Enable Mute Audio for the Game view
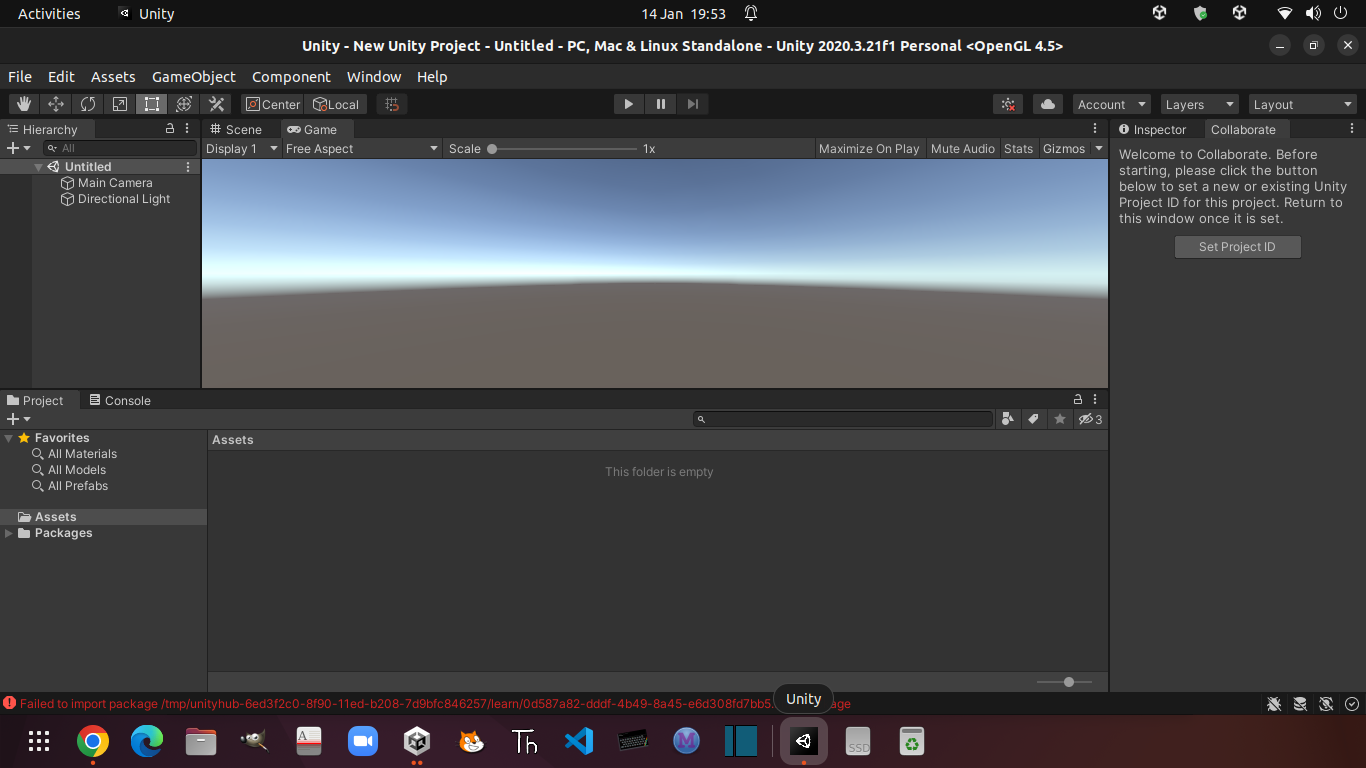The image size is (1366, 768). click(x=962, y=148)
